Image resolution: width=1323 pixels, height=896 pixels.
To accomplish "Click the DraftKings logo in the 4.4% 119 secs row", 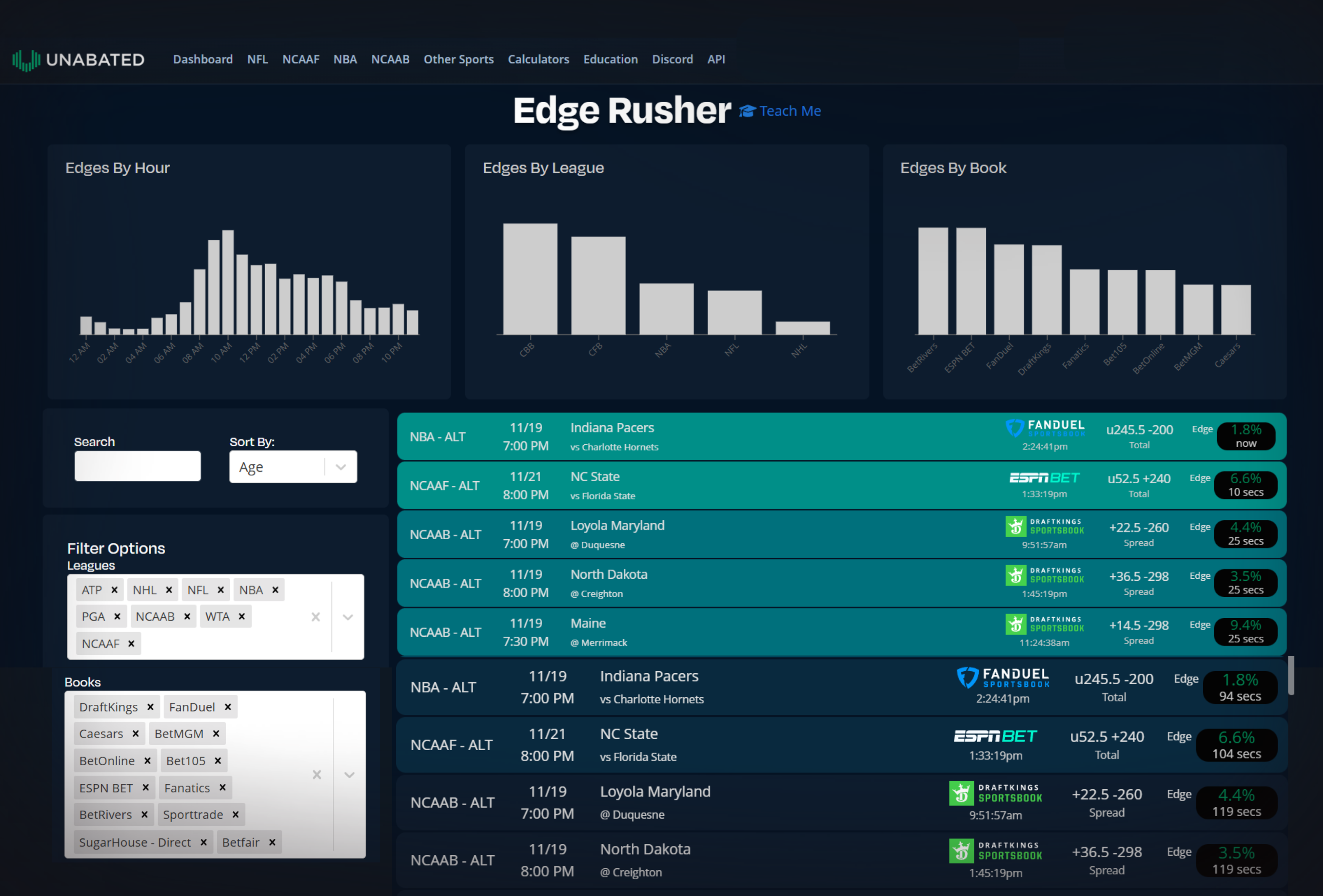I will (996, 793).
